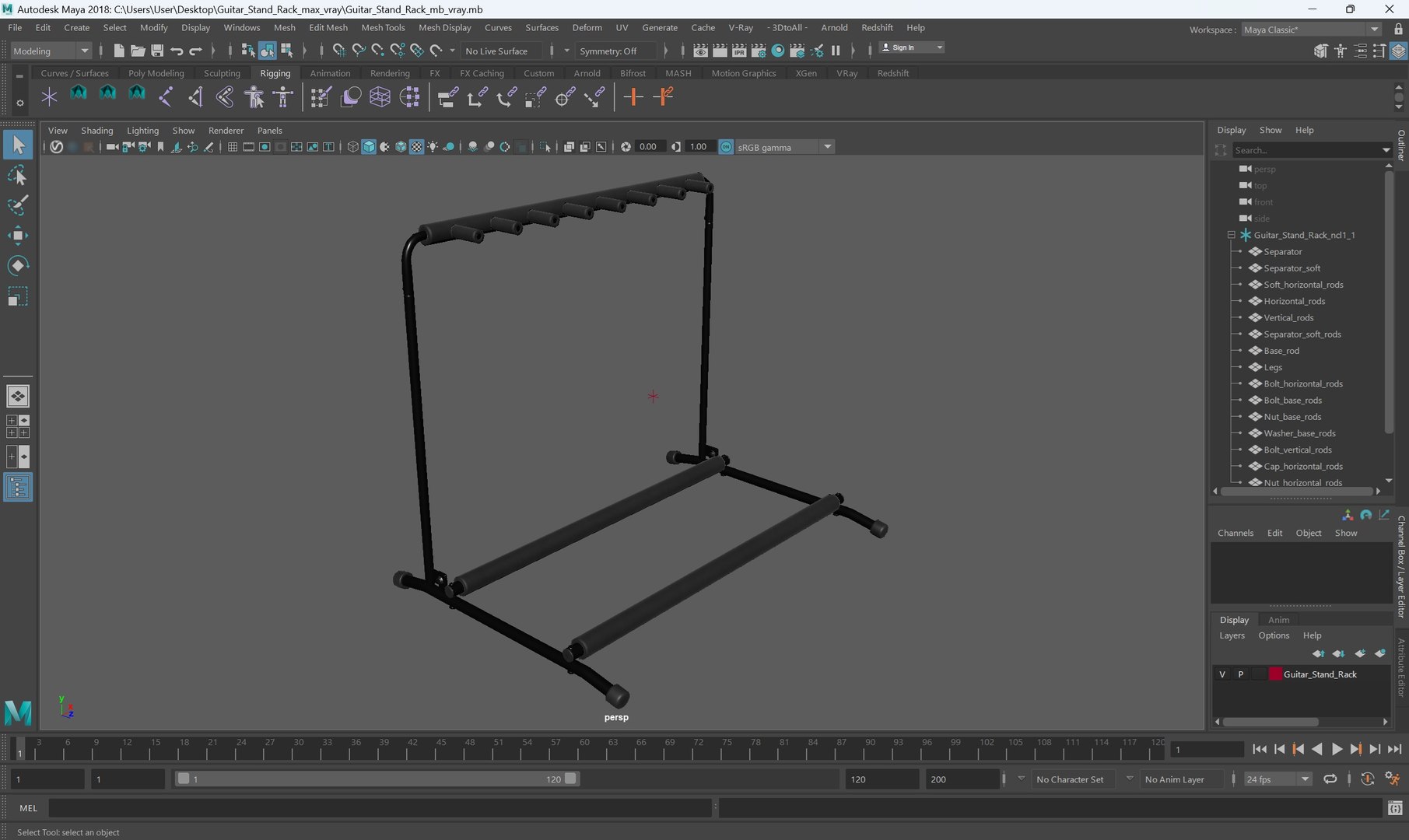The height and width of the screenshot is (840, 1409).
Task: Toggle the Outliner panel layout icon
Action: tap(18, 488)
